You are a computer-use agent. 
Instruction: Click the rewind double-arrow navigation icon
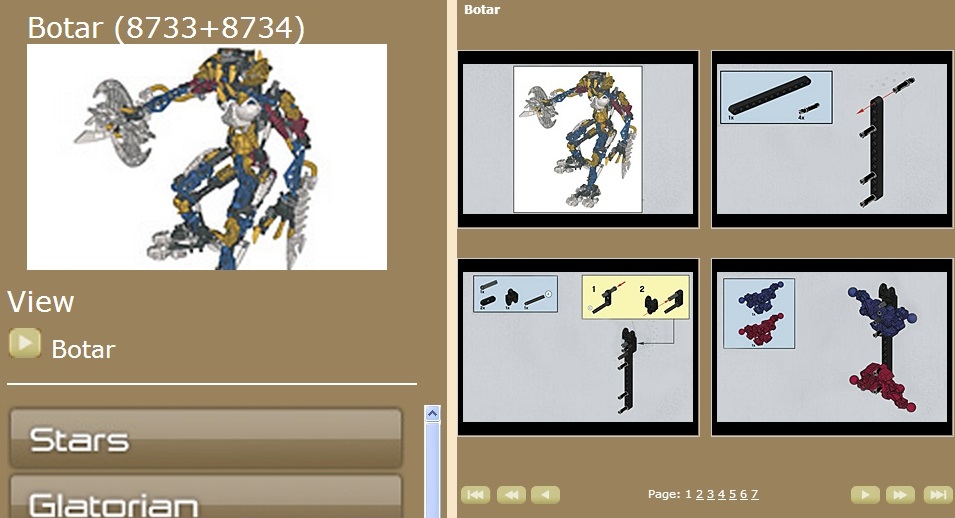pos(512,494)
